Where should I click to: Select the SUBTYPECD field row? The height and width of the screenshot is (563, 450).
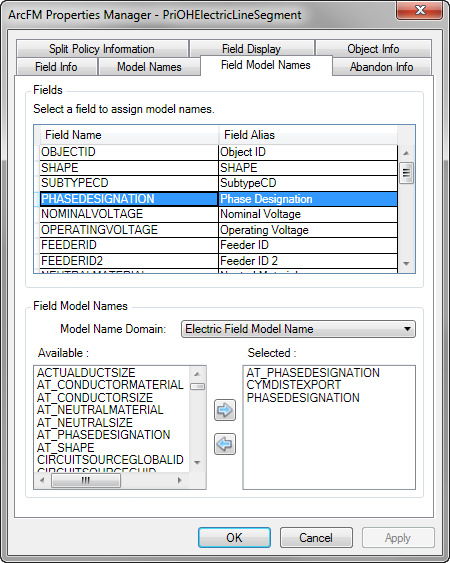218,183
